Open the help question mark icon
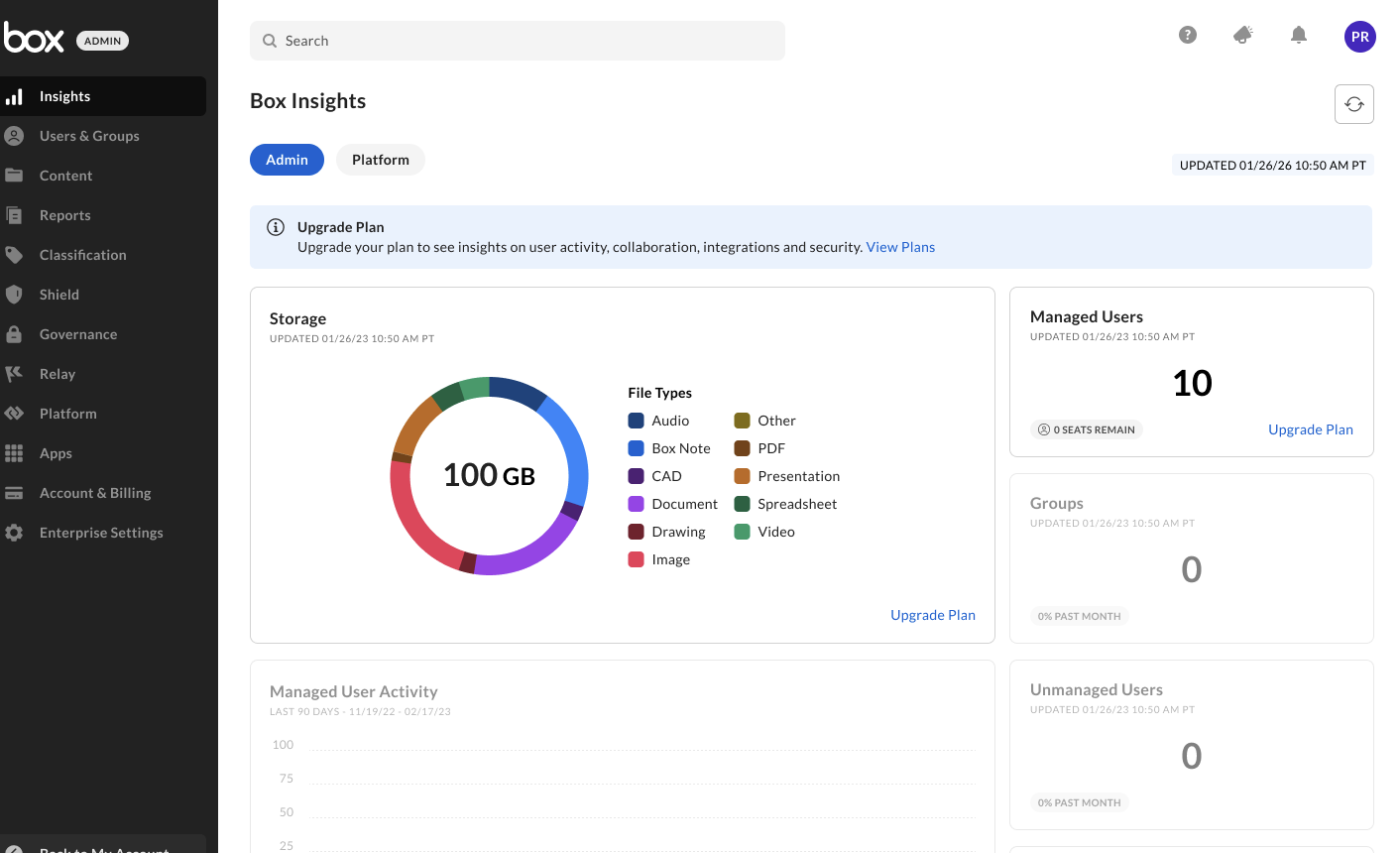Viewport: 1400px width, 853px height. [x=1187, y=36]
